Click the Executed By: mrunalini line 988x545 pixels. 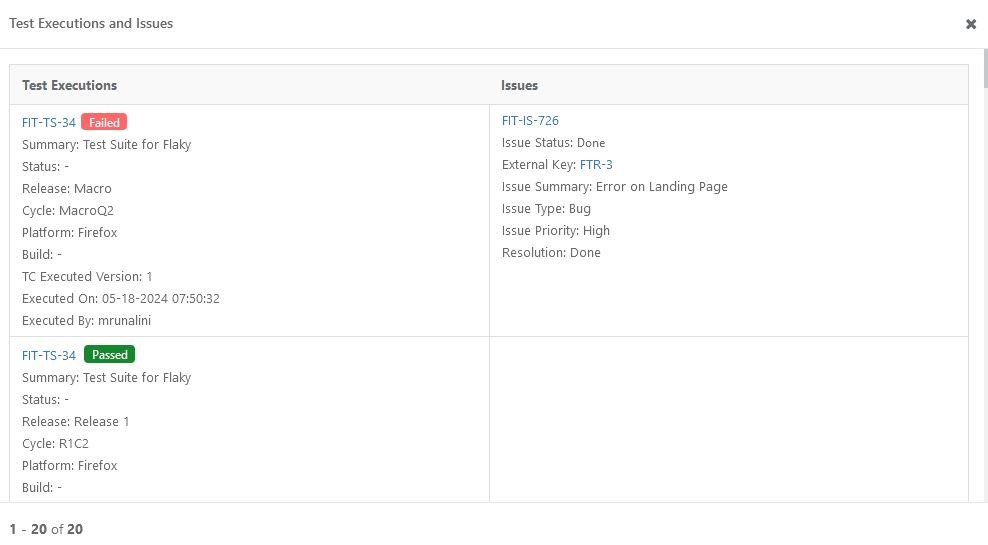(x=86, y=321)
